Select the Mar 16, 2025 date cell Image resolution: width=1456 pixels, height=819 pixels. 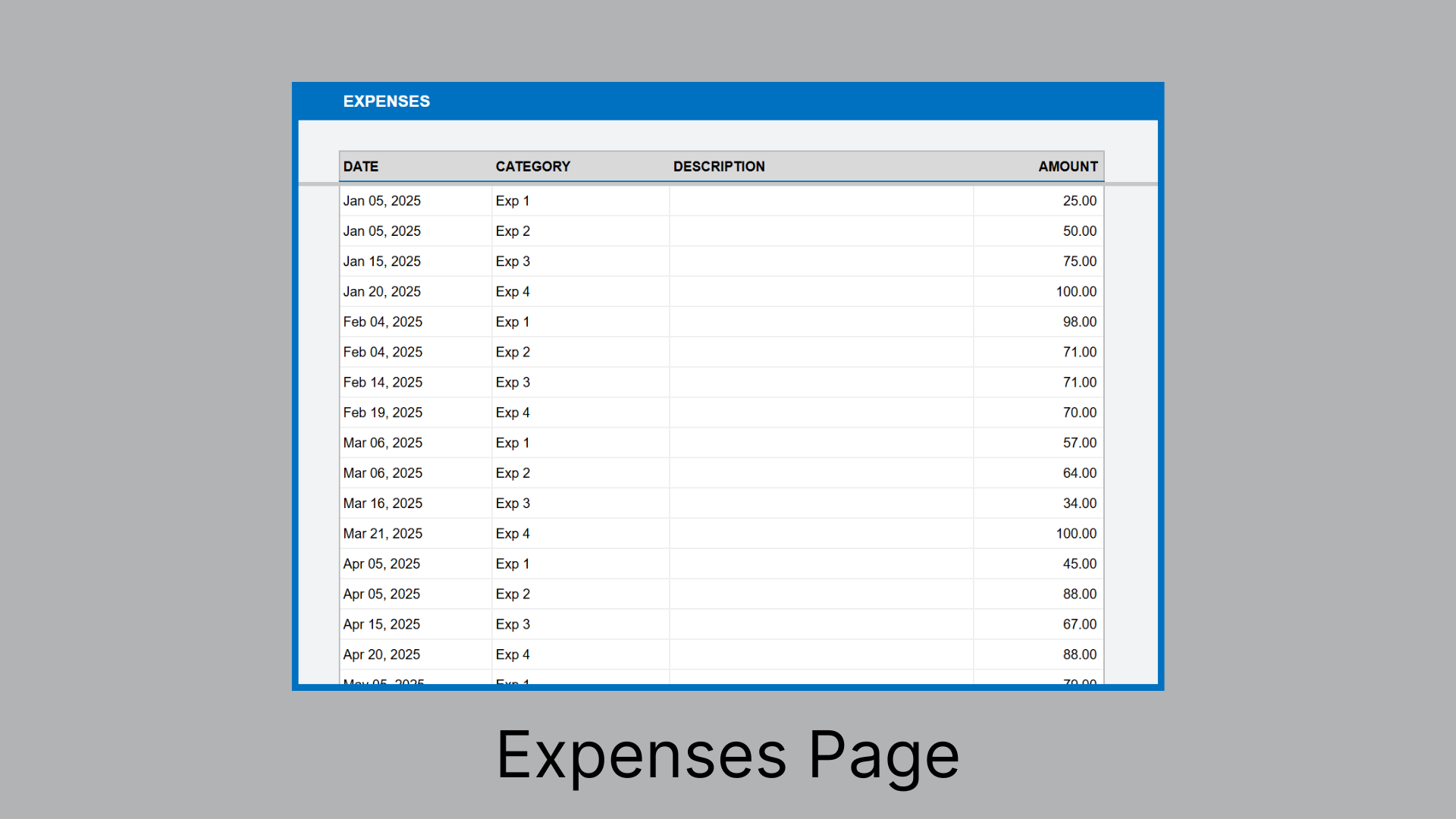pos(382,504)
